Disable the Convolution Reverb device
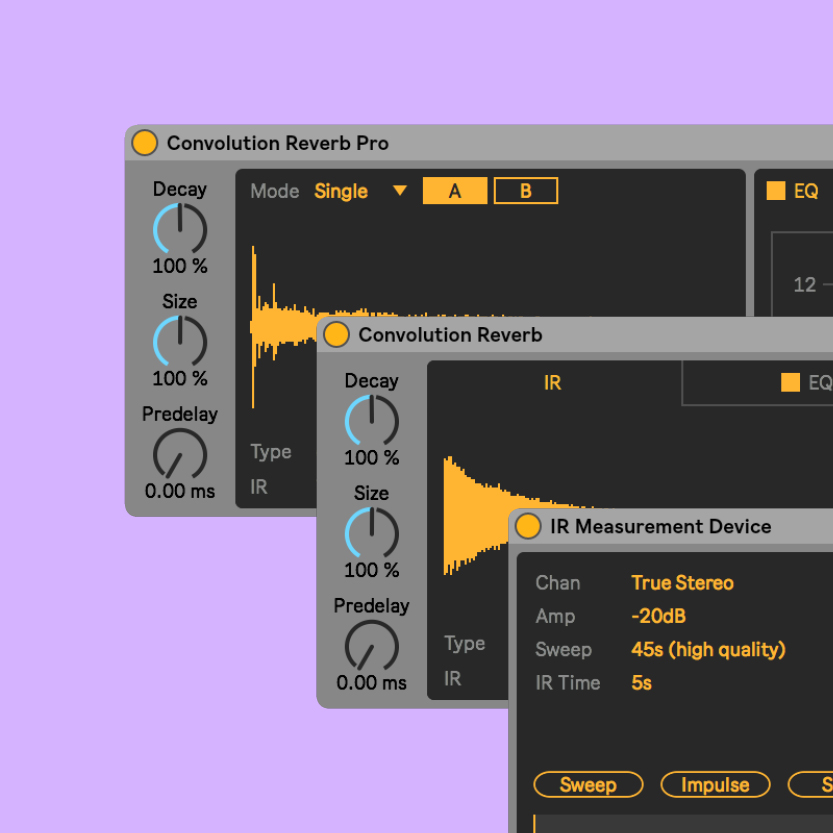 click(x=337, y=334)
